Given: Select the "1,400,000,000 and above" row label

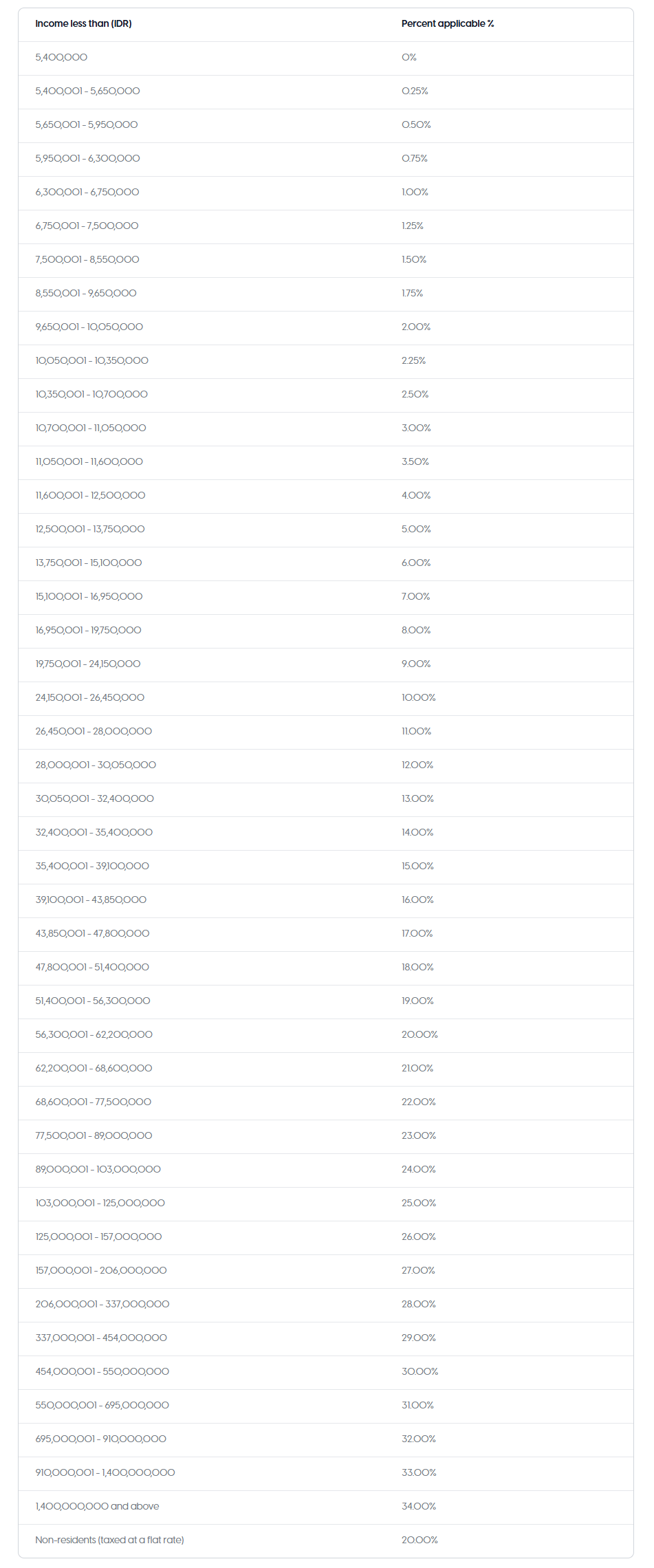Looking at the screenshot, I should [x=97, y=1506].
